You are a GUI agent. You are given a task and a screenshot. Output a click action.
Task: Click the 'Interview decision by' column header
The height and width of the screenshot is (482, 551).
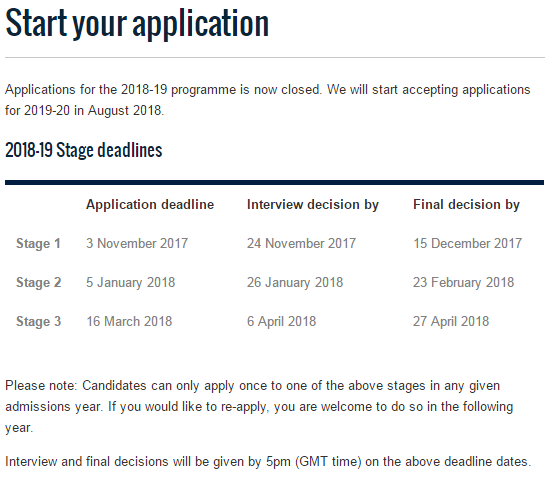(x=313, y=205)
